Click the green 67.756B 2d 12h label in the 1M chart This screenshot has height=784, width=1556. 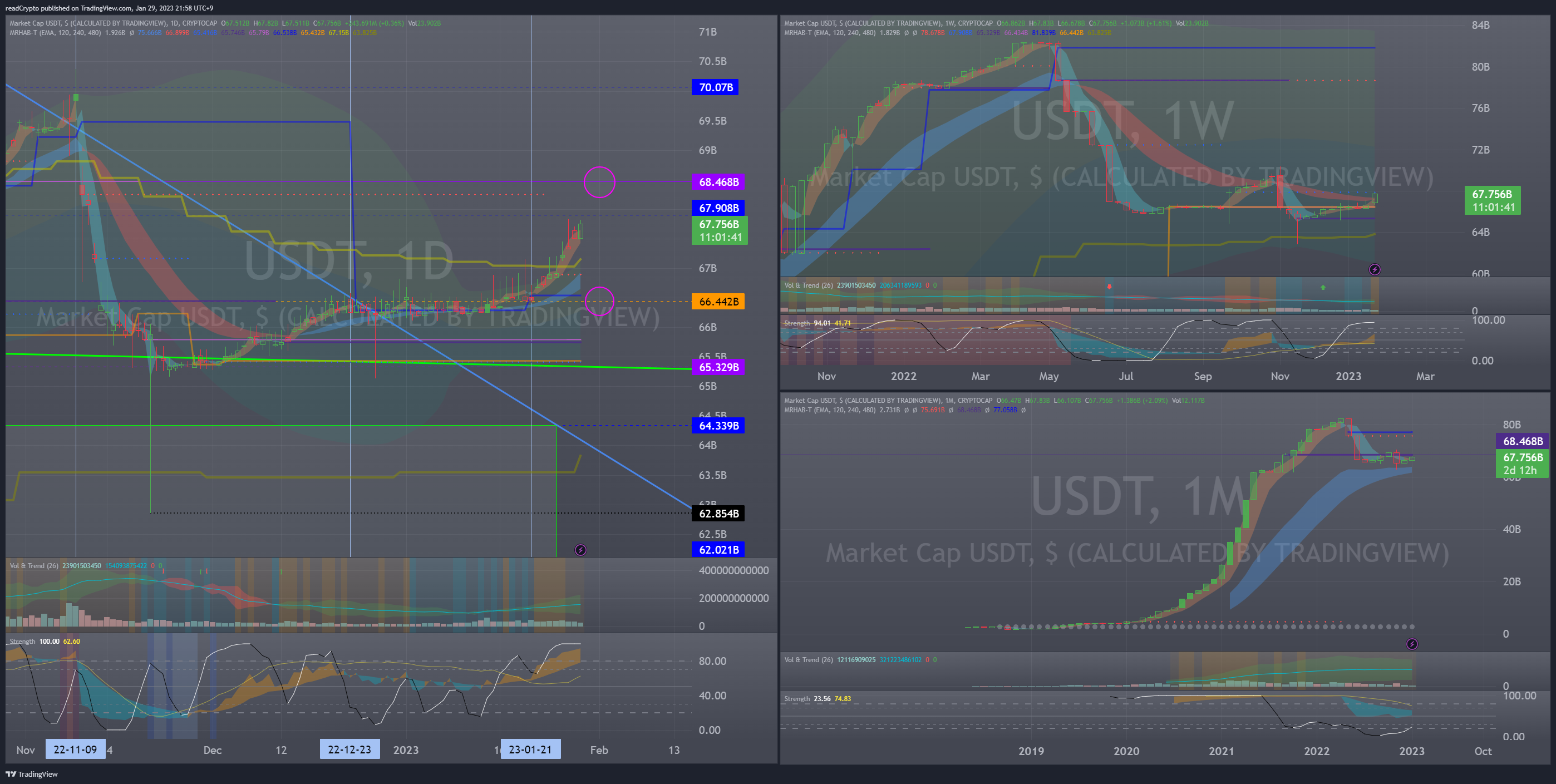[x=1522, y=464]
